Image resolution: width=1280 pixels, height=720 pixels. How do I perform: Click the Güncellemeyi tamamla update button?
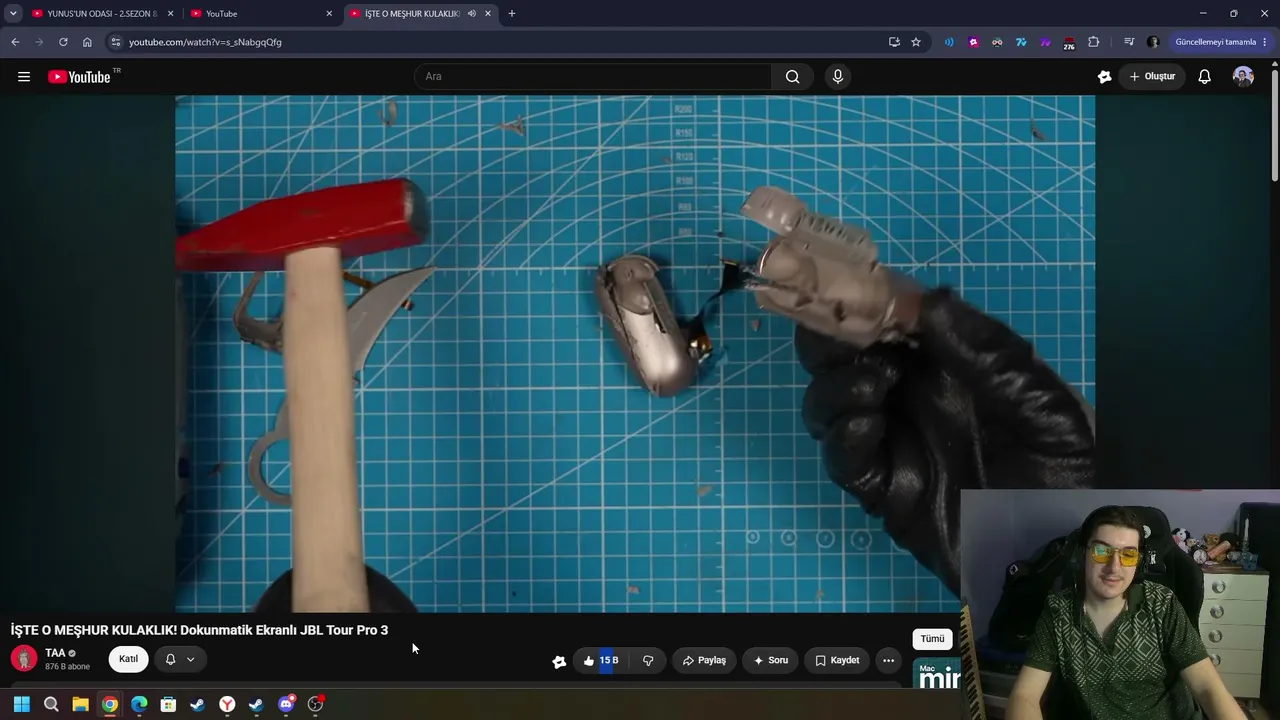[x=1215, y=42]
